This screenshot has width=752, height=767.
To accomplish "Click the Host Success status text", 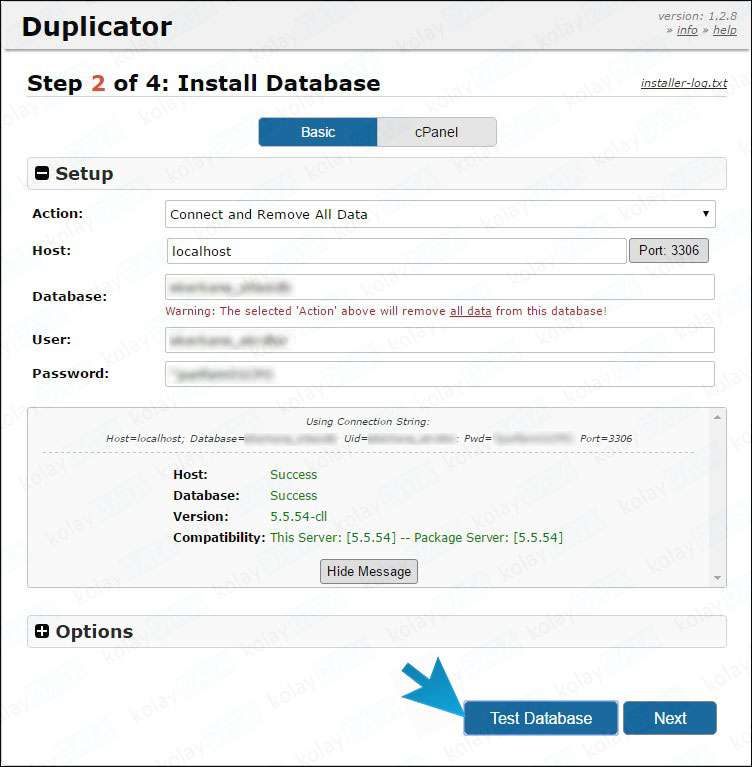I will (x=294, y=474).
